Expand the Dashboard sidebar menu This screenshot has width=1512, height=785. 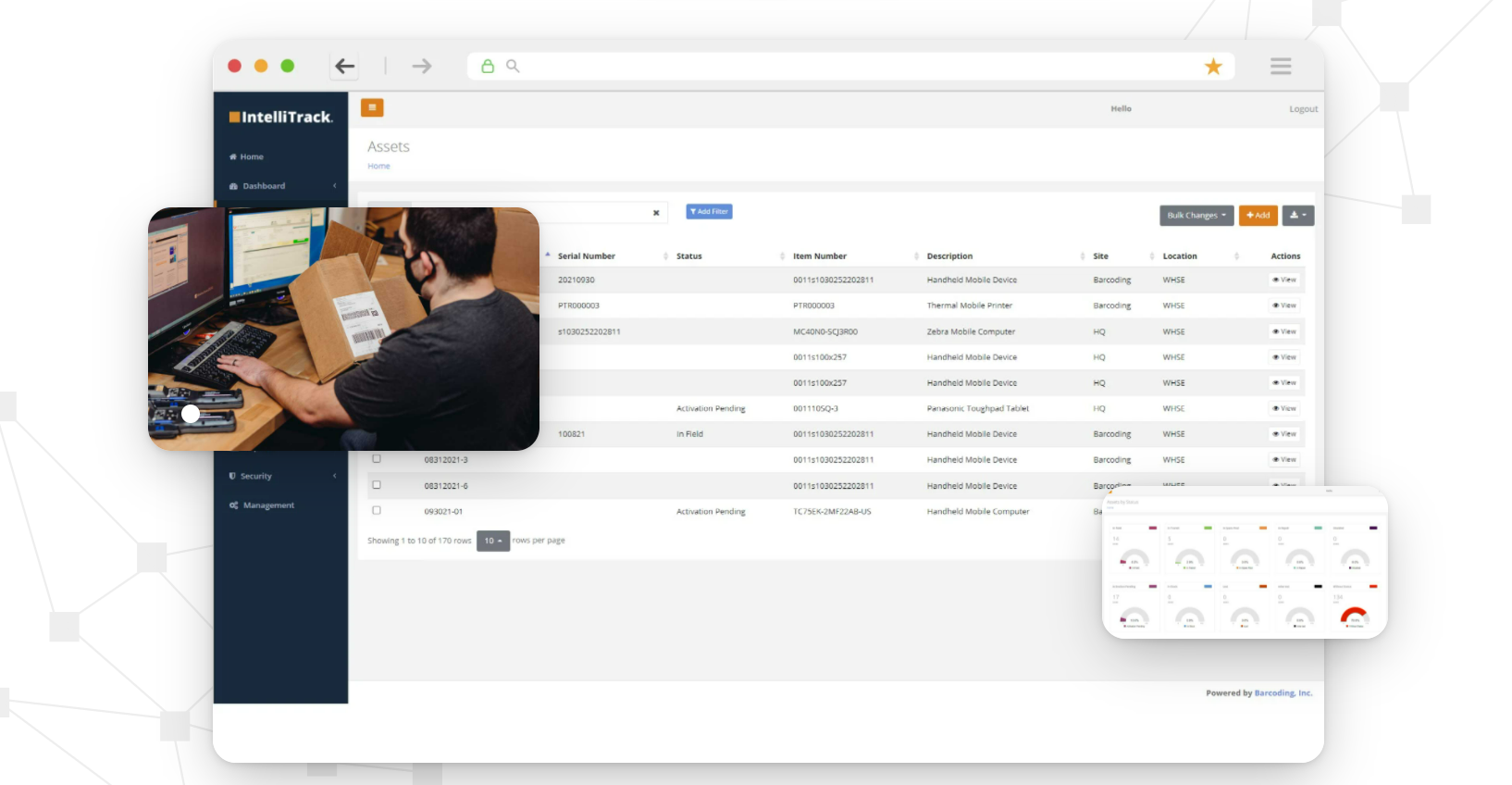coord(282,186)
